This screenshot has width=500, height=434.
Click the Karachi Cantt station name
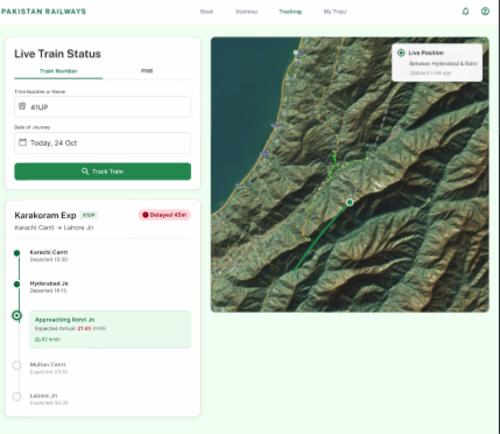(49, 252)
